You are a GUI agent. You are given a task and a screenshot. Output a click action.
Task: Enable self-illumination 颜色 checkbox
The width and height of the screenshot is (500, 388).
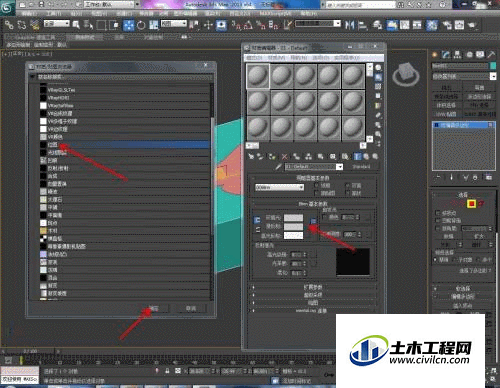(325, 217)
